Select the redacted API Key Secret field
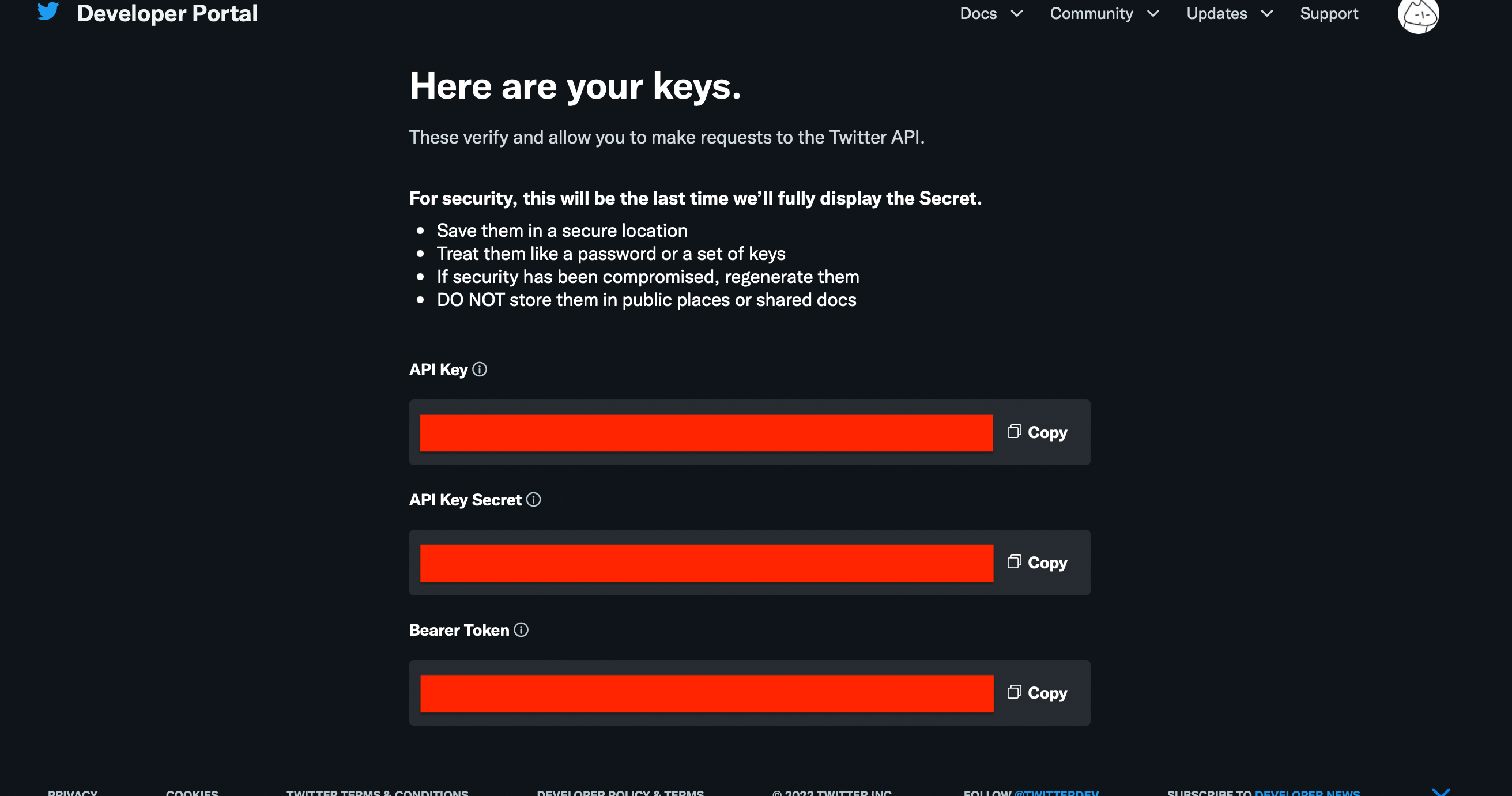This screenshot has width=1512, height=796. coord(706,564)
